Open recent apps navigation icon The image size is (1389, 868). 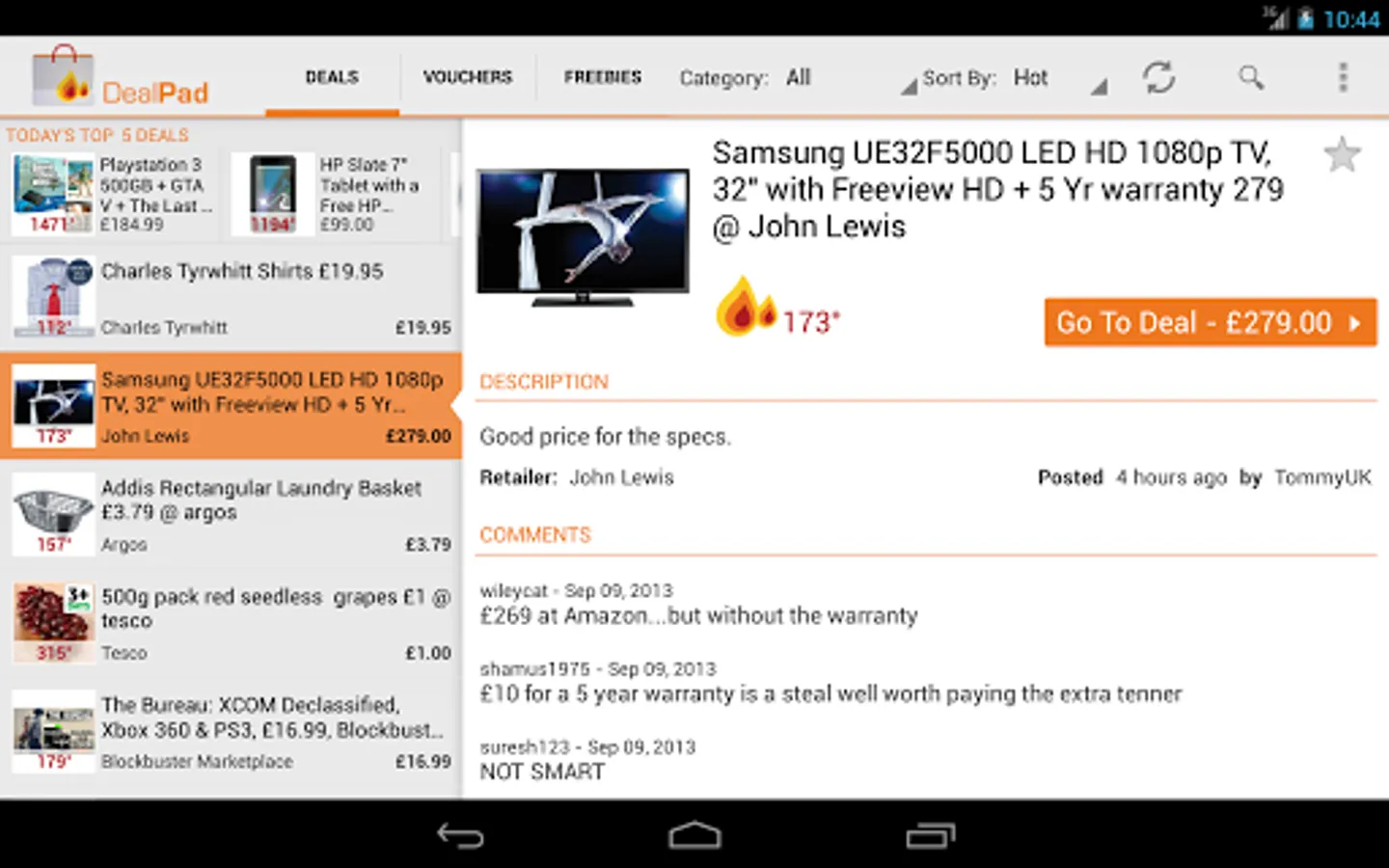[930, 835]
